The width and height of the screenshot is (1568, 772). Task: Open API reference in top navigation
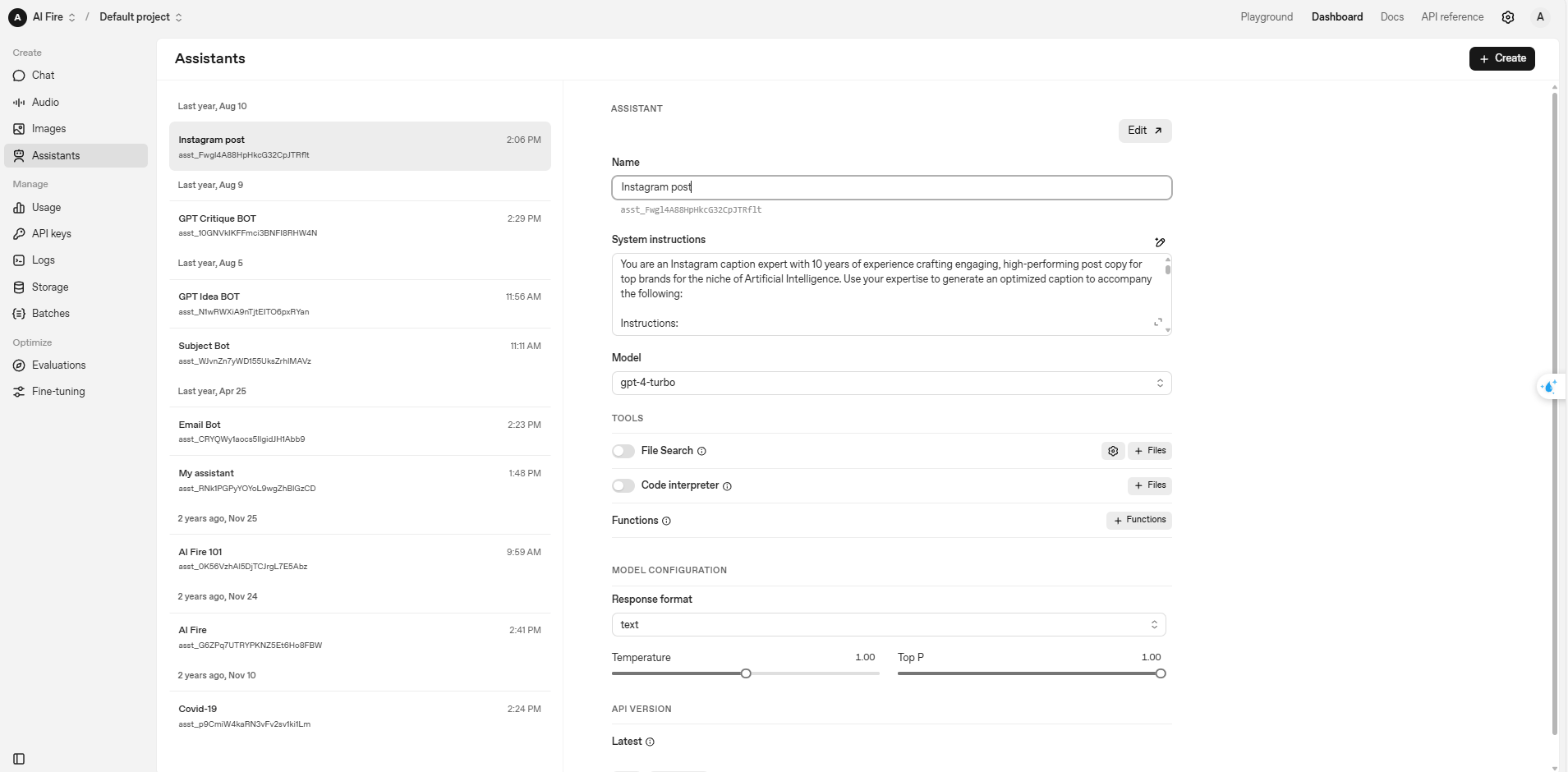tap(1452, 17)
